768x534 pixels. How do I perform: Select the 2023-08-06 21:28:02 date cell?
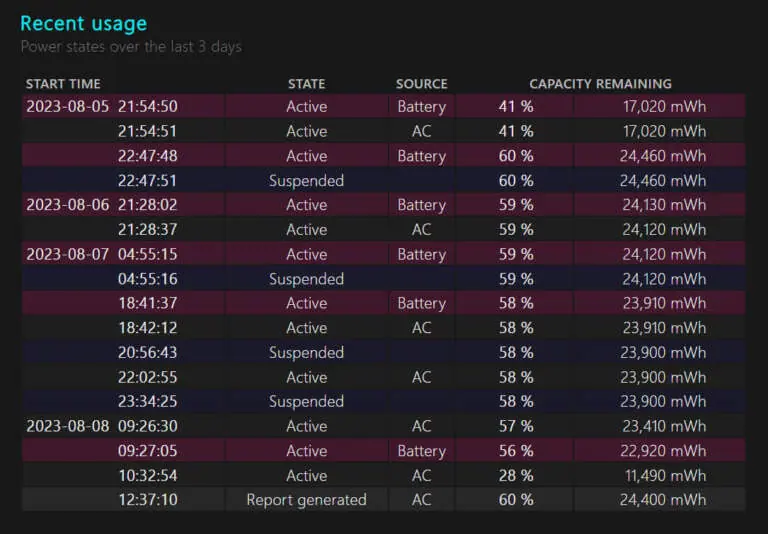tap(68, 205)
